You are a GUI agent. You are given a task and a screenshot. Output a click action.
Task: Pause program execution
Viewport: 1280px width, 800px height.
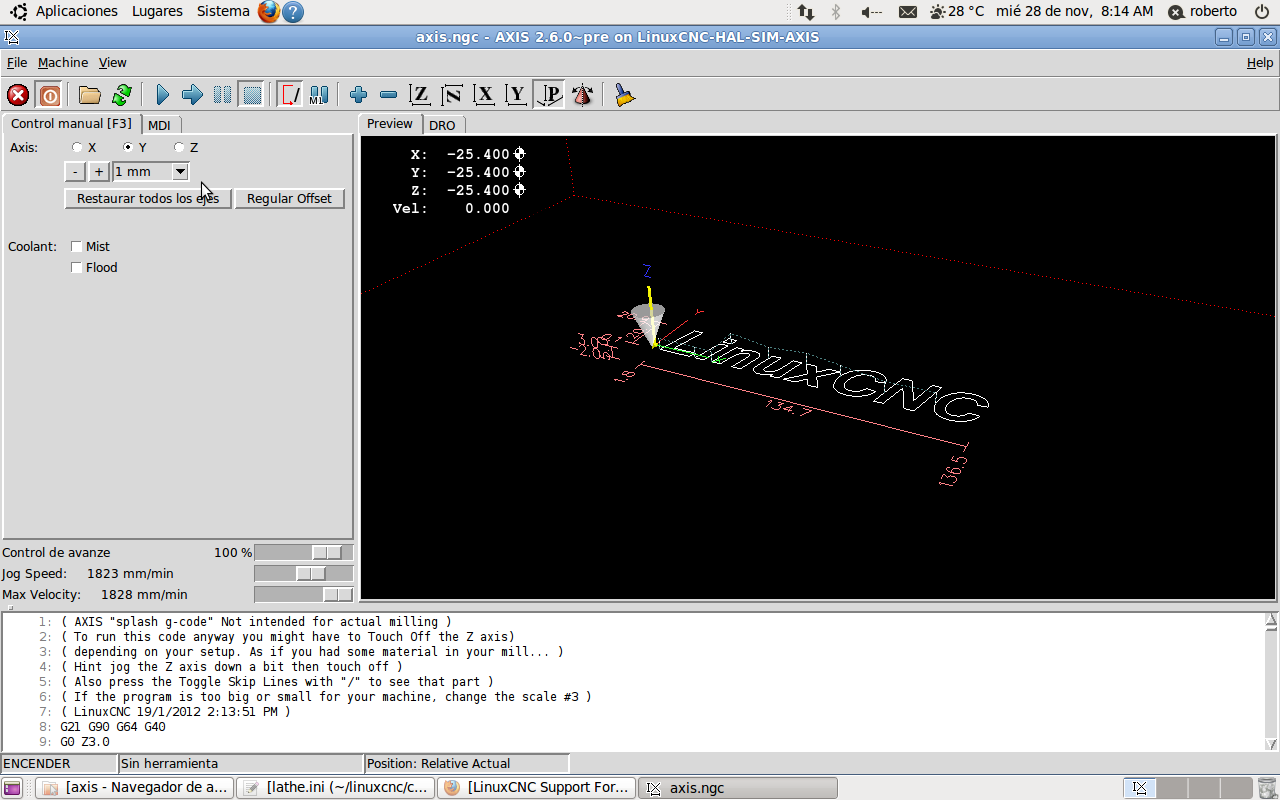pyautogui.click(x=222, y=95)
